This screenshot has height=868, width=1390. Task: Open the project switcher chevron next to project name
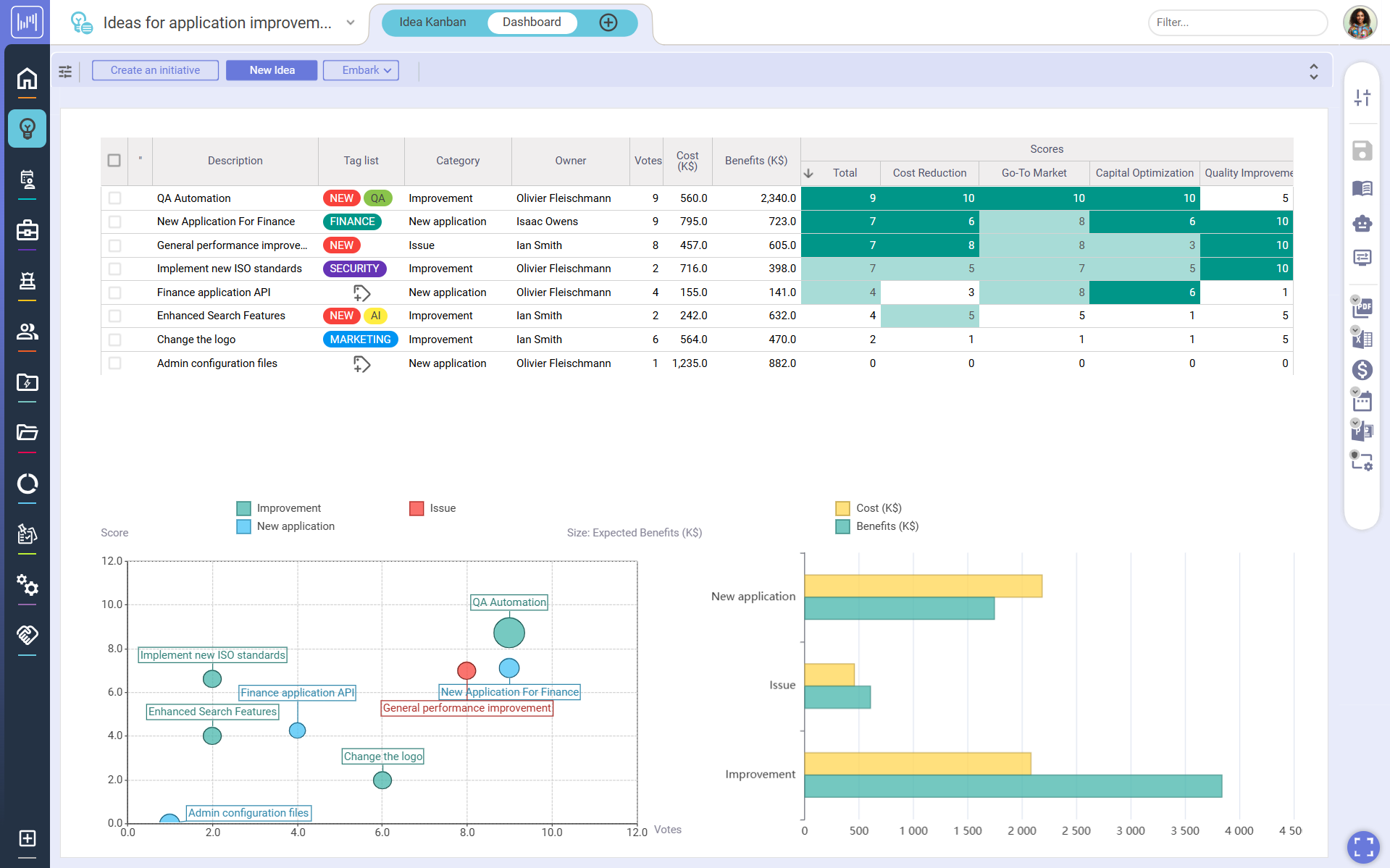click(x=350, y=22)
